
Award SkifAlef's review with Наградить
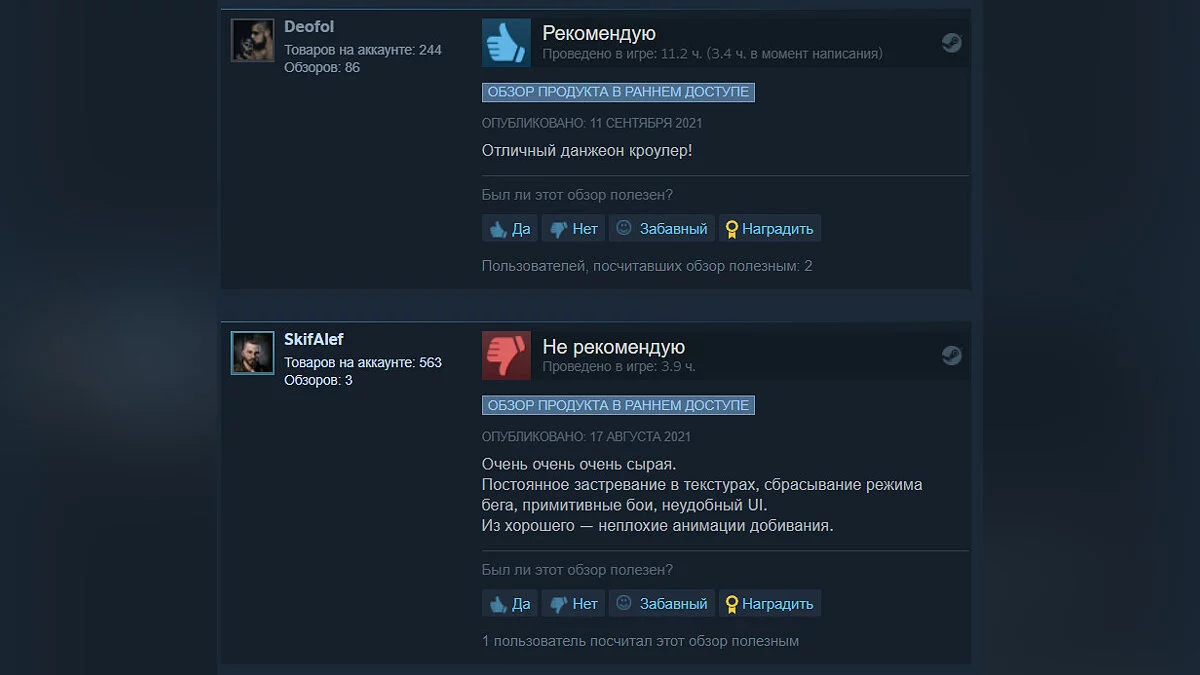pyautogui.click(x=770, y=603)
